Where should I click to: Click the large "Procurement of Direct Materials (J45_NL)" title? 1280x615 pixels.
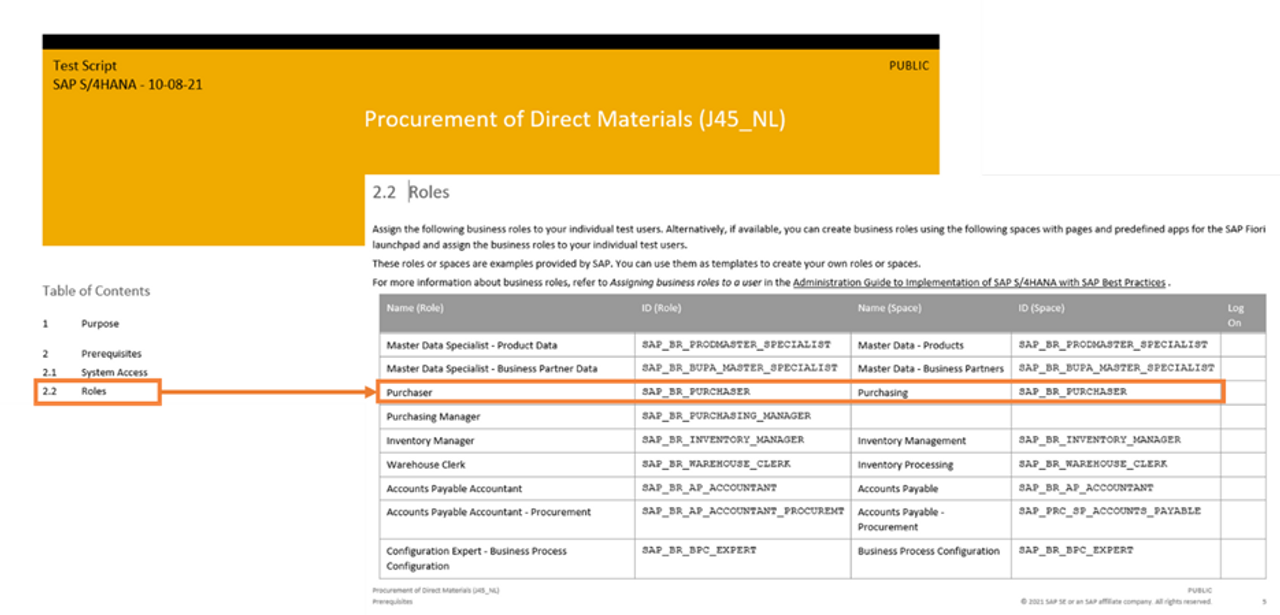(x=575, y=120)
